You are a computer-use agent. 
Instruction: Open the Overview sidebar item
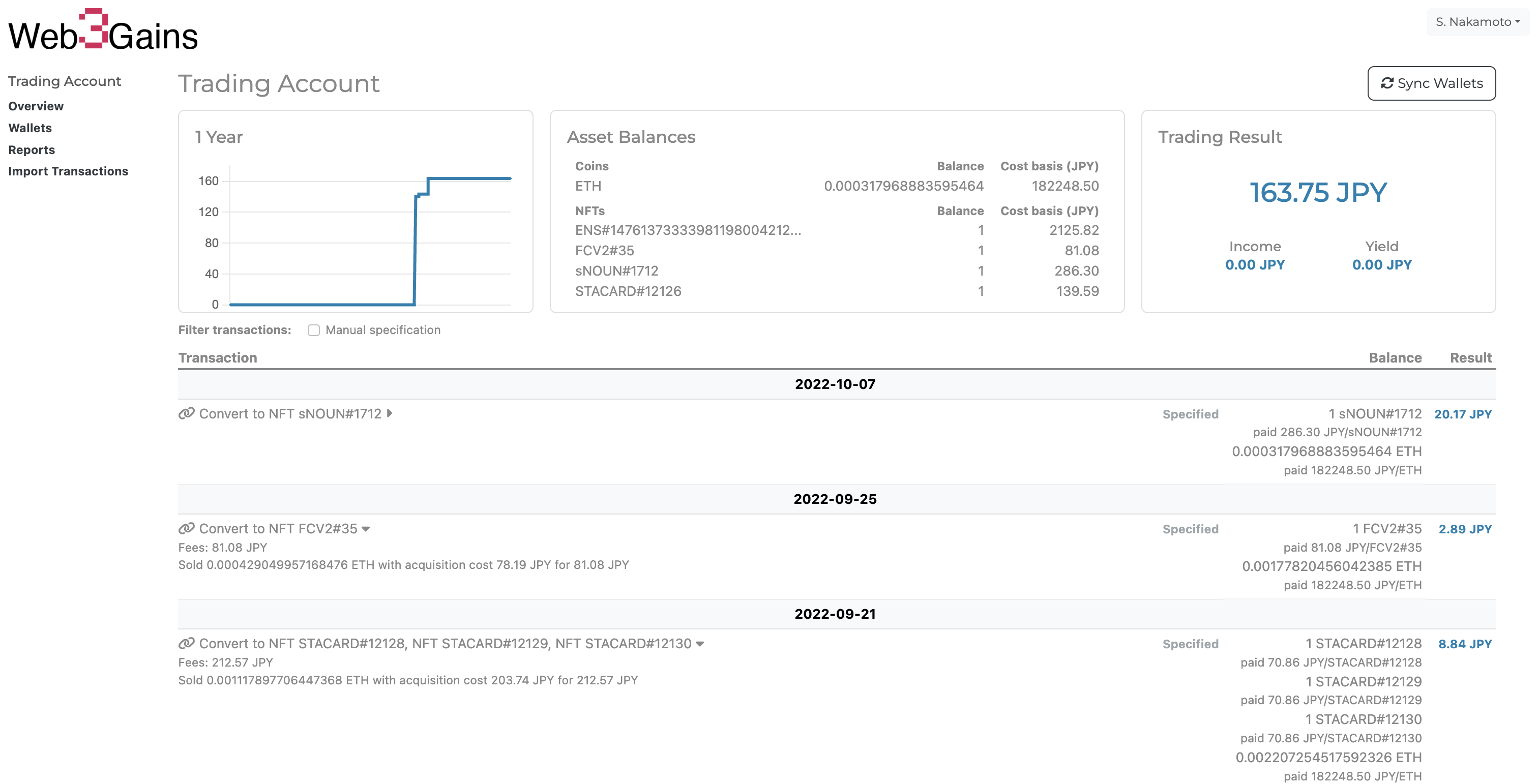tap(36, 106)
